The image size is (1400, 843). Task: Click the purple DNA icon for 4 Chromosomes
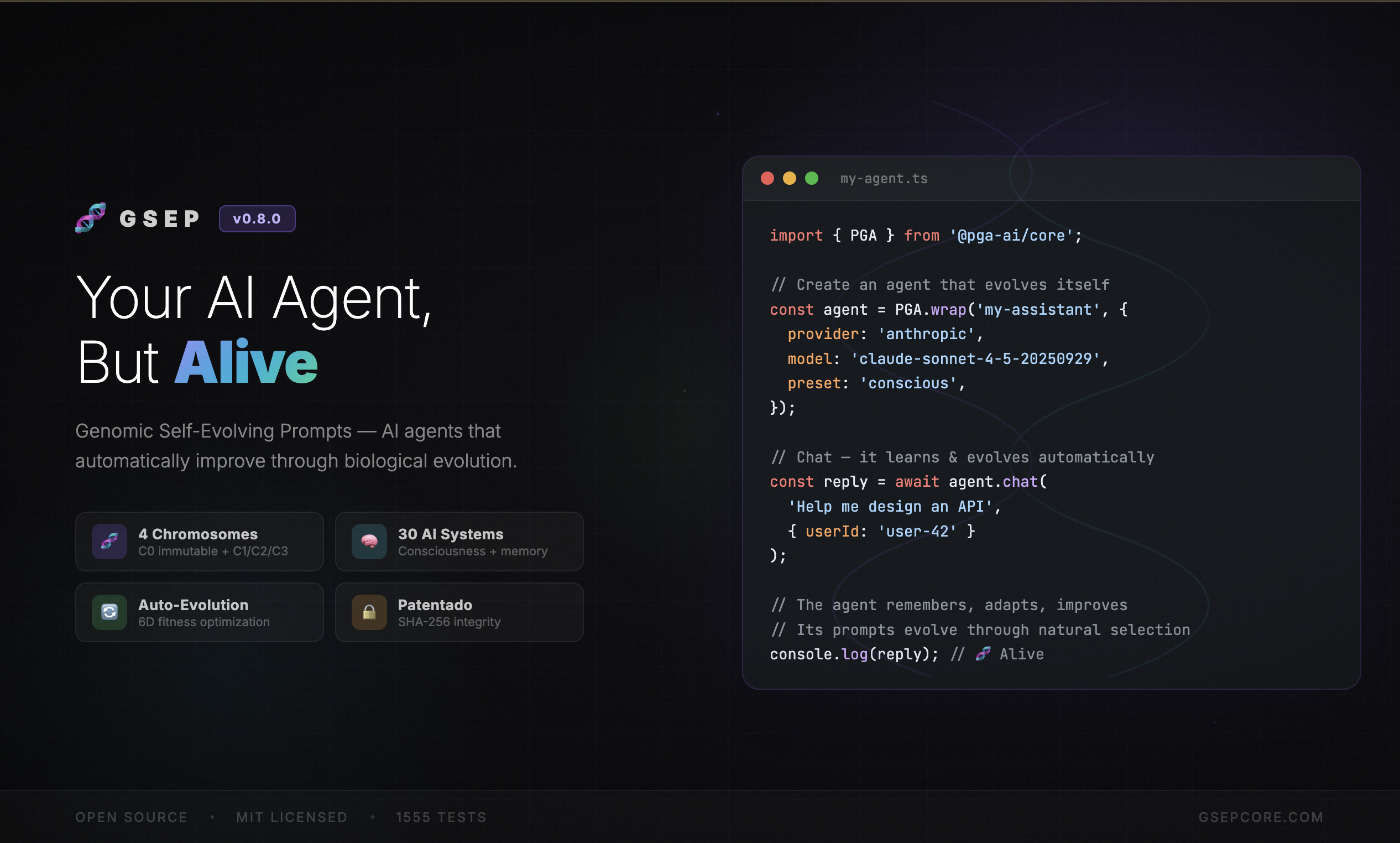[109, 542]
